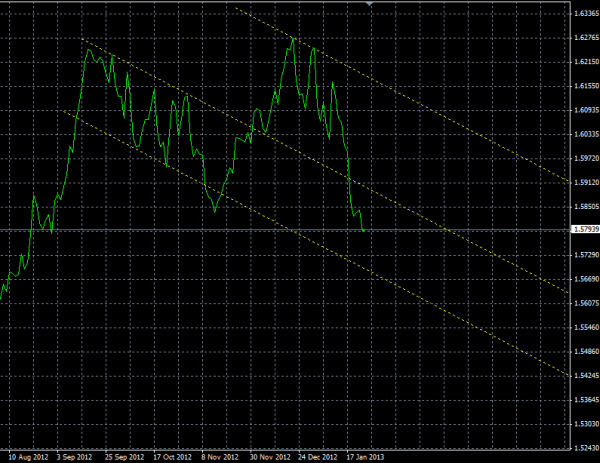This screenshot has width=600, height=463.
Task: Select the 1.63365 price scale label
Action: (x=587, y=13)
